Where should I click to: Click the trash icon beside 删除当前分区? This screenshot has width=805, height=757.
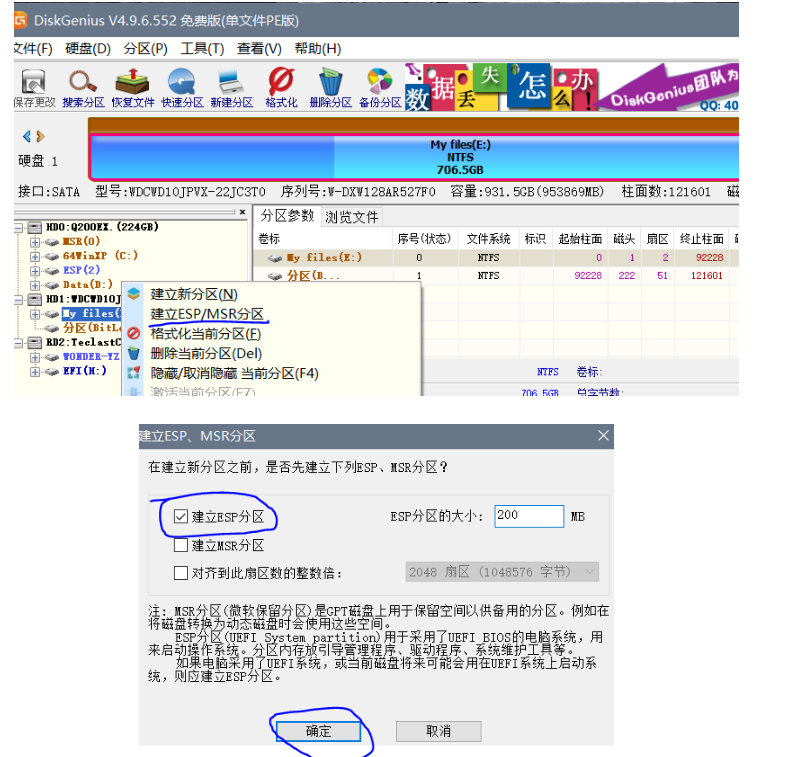pyautogui.click(x=133, y=353)
